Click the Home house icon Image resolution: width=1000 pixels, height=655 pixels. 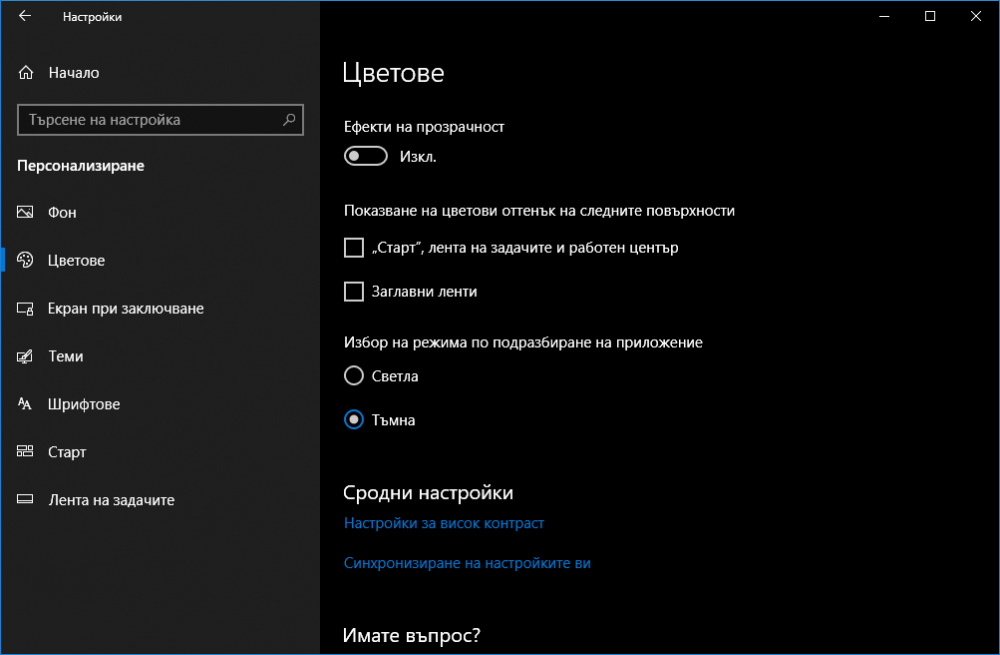point(26,73)
